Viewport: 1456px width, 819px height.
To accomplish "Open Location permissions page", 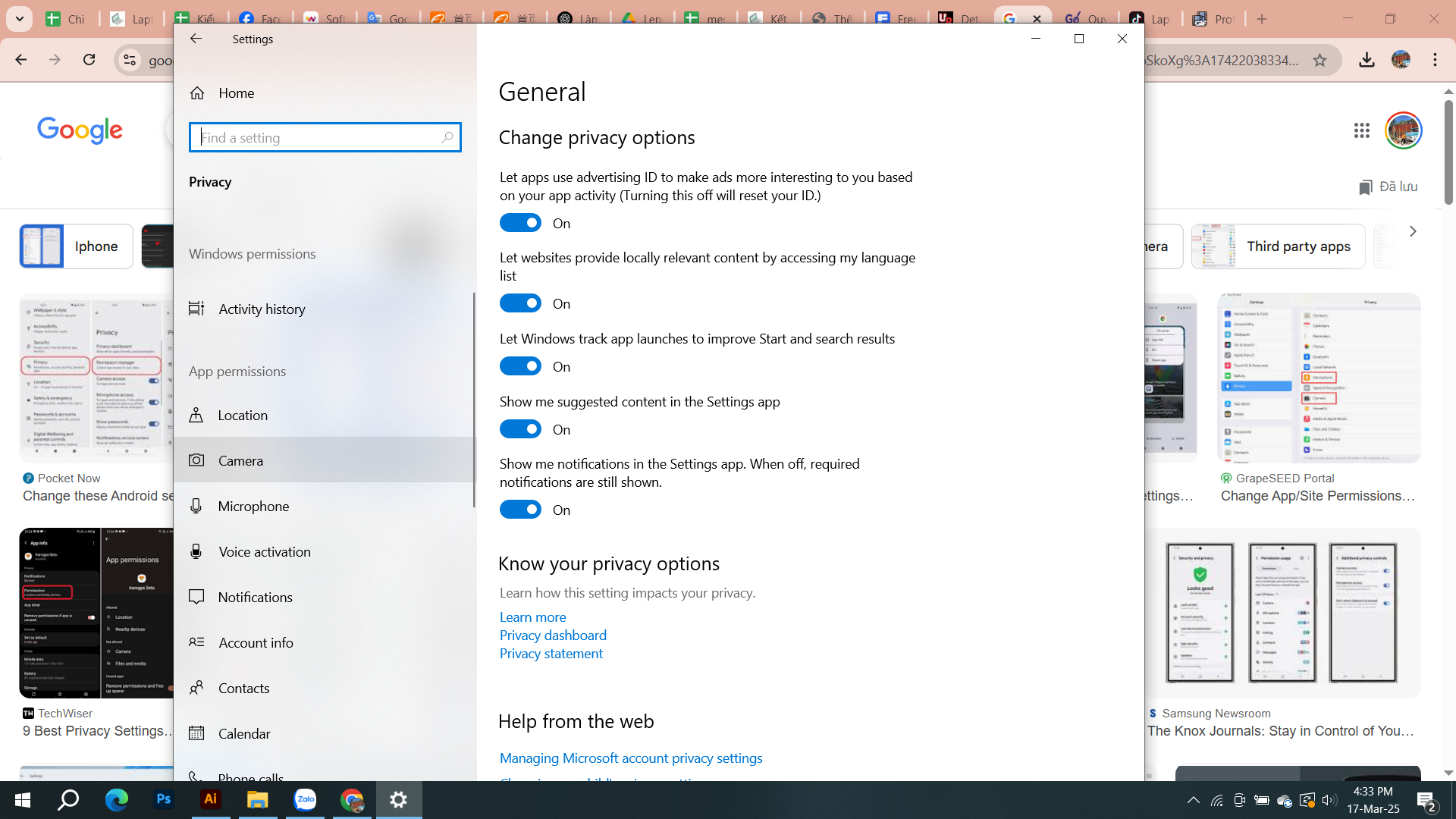I will tap(243, 416).
